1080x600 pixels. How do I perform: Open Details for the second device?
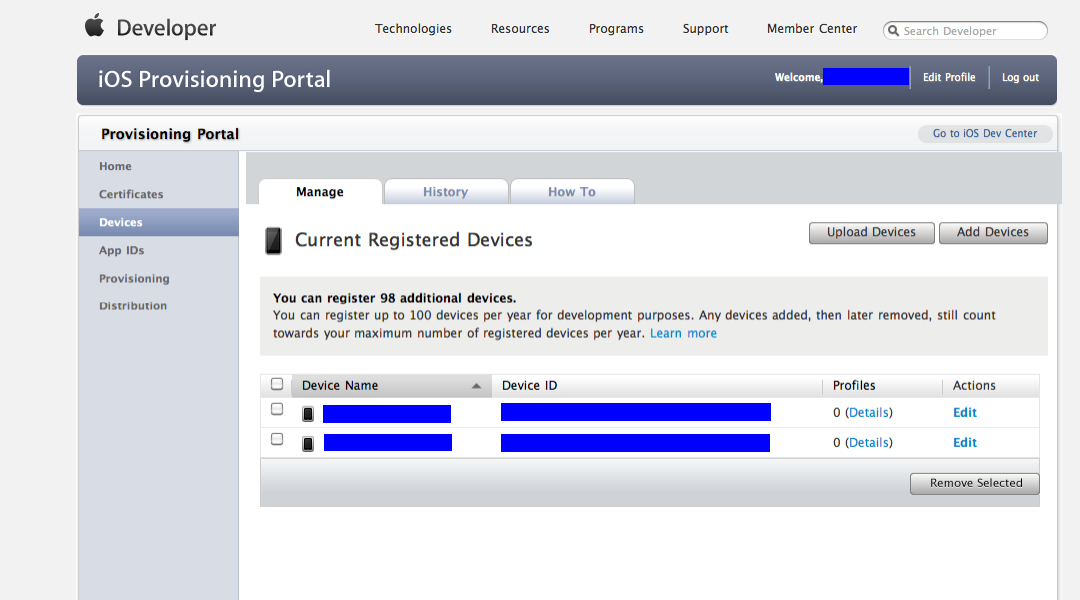868,443
